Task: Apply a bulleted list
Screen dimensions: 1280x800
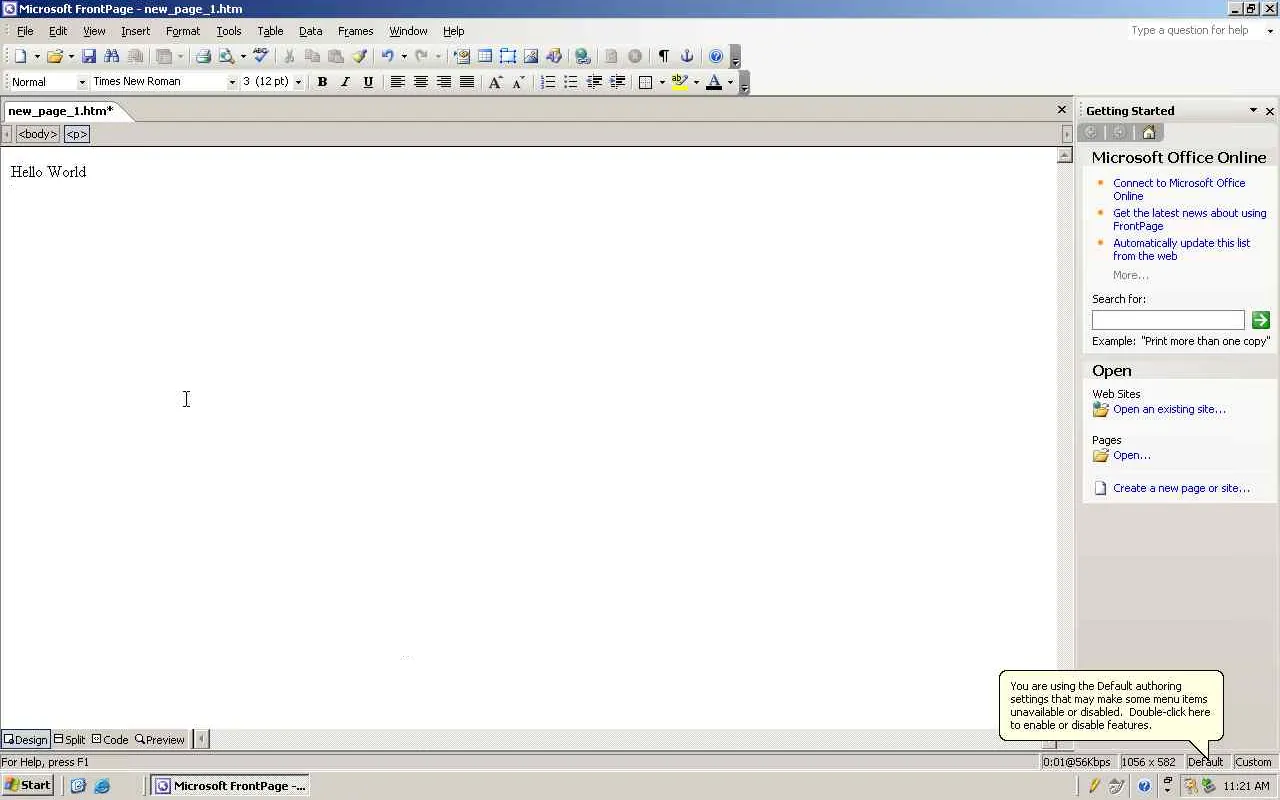Action: tap(571, 82)
